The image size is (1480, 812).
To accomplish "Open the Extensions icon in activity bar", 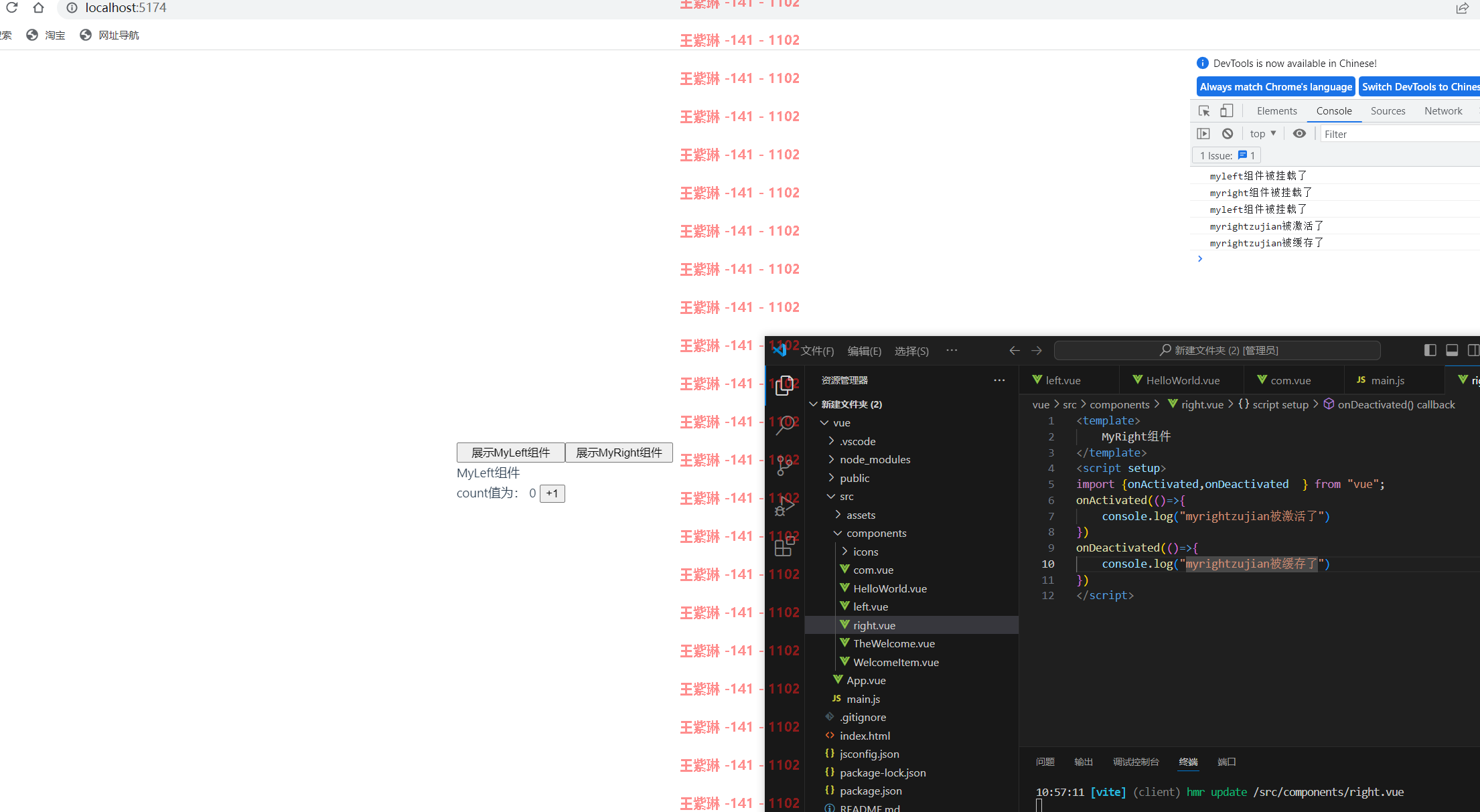I will pyautogui.click(x=785, y=546).
